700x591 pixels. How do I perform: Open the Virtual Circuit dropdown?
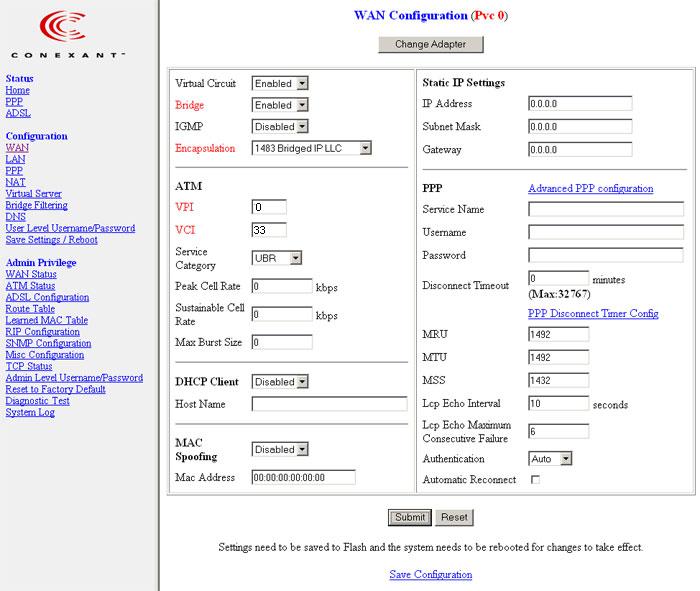(280, 83)
